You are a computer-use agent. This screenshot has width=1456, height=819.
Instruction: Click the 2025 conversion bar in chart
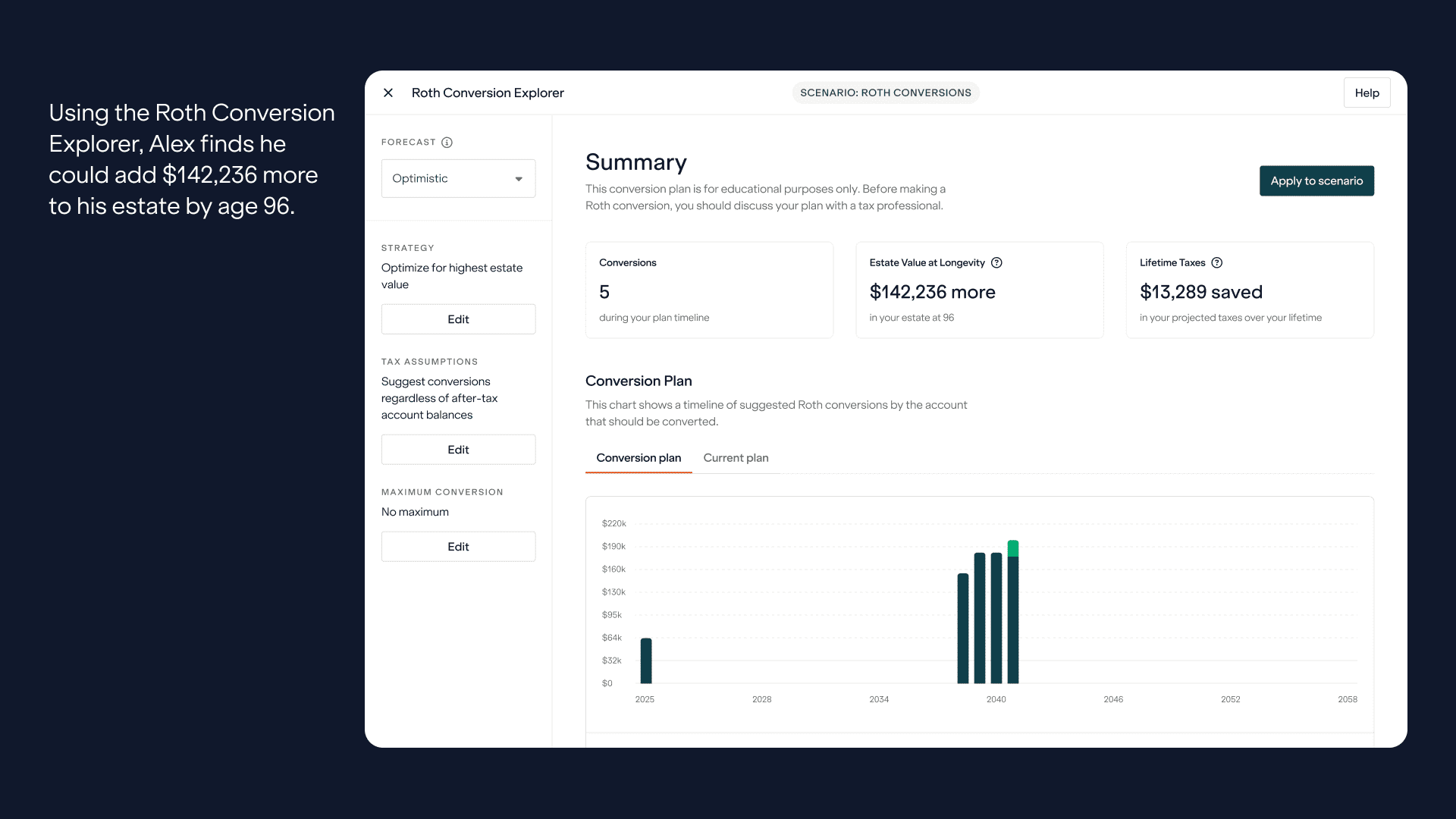[645, 661]
